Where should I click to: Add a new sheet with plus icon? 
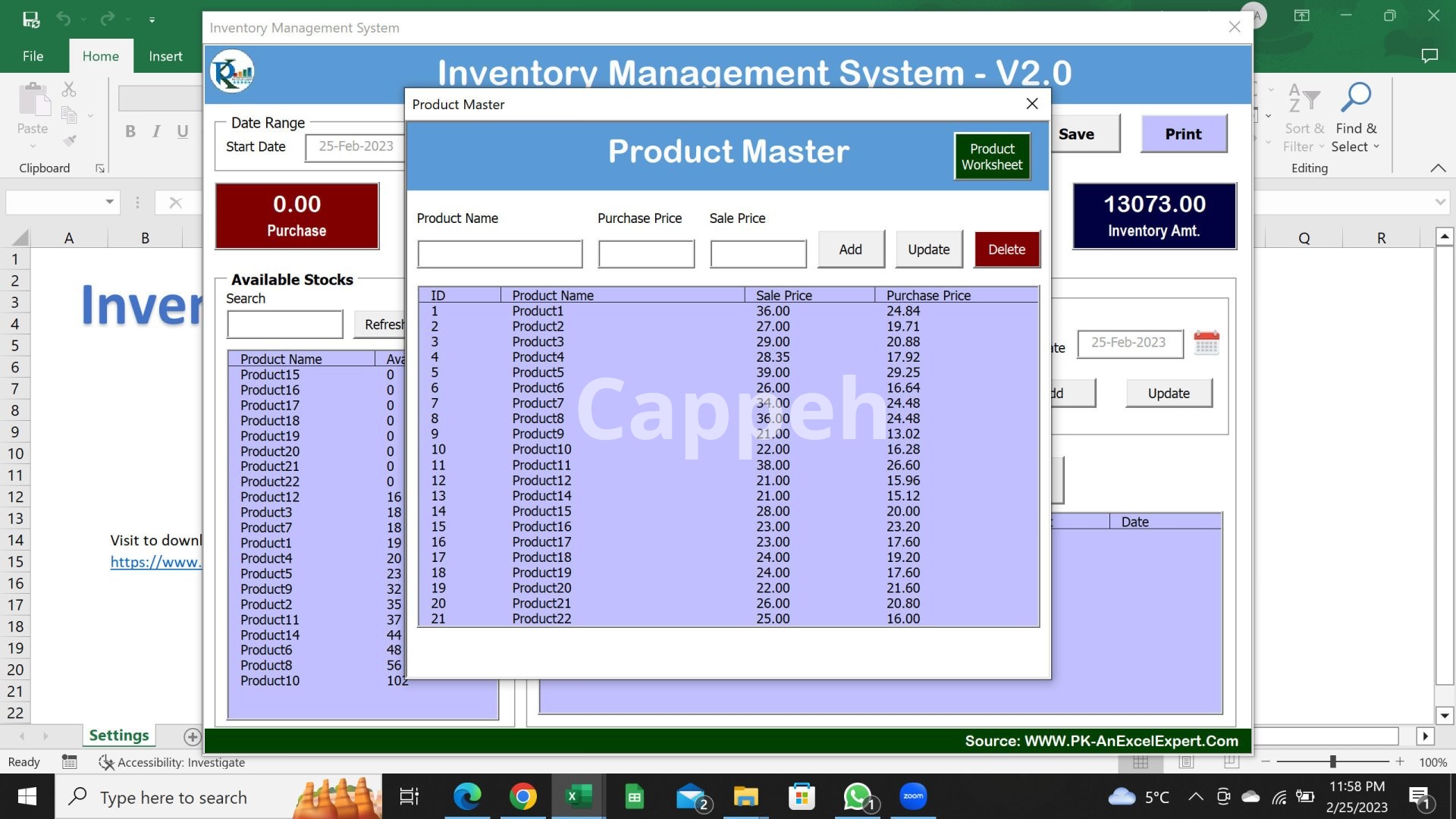point(192,736)
